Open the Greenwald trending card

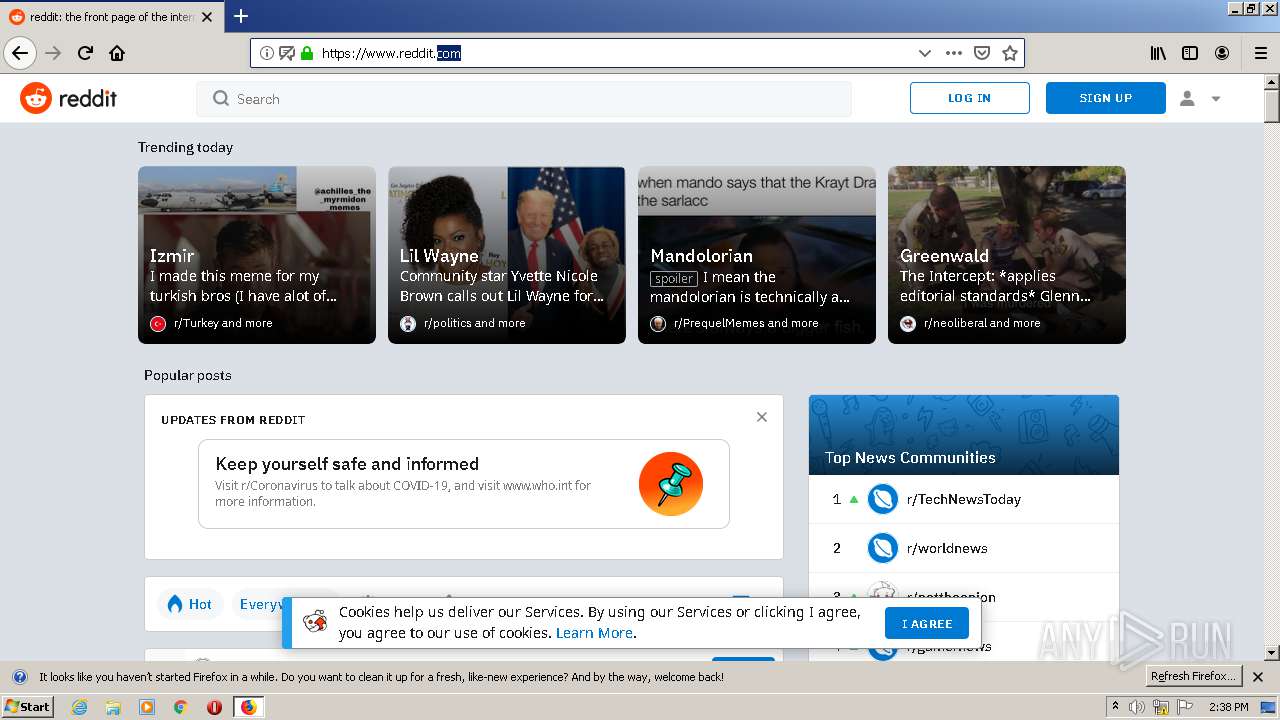click(x=1007, y=255)
